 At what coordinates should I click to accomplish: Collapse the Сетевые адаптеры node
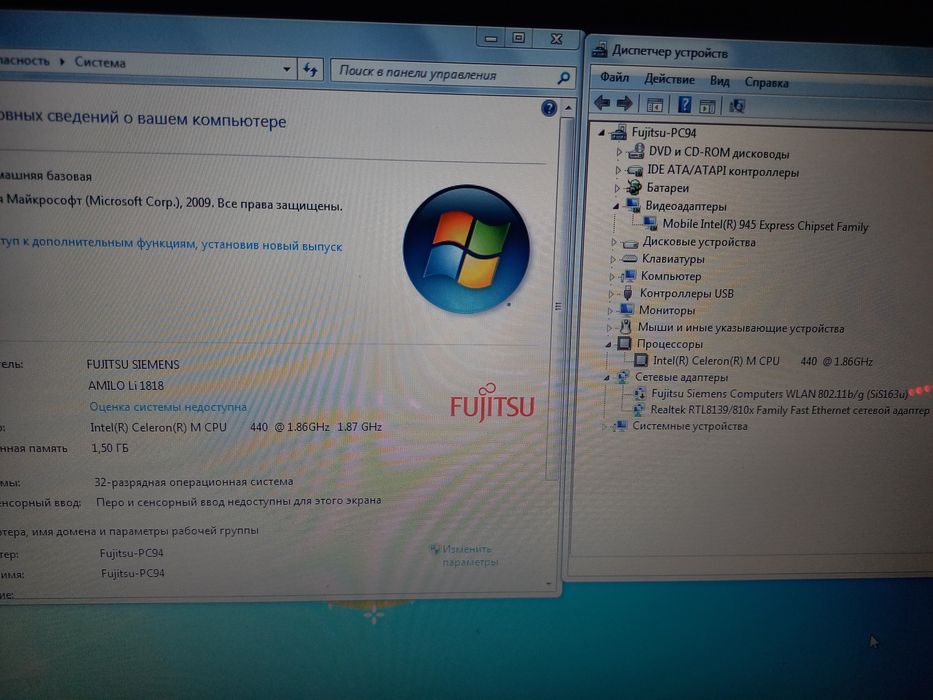tap(606, 377)
